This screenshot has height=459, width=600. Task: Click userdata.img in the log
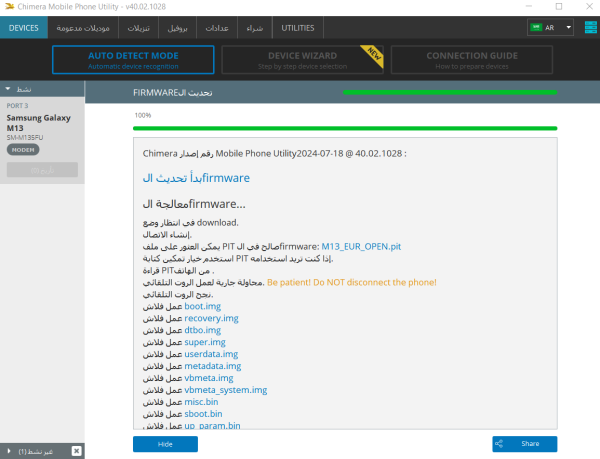(x=211, y=354)
